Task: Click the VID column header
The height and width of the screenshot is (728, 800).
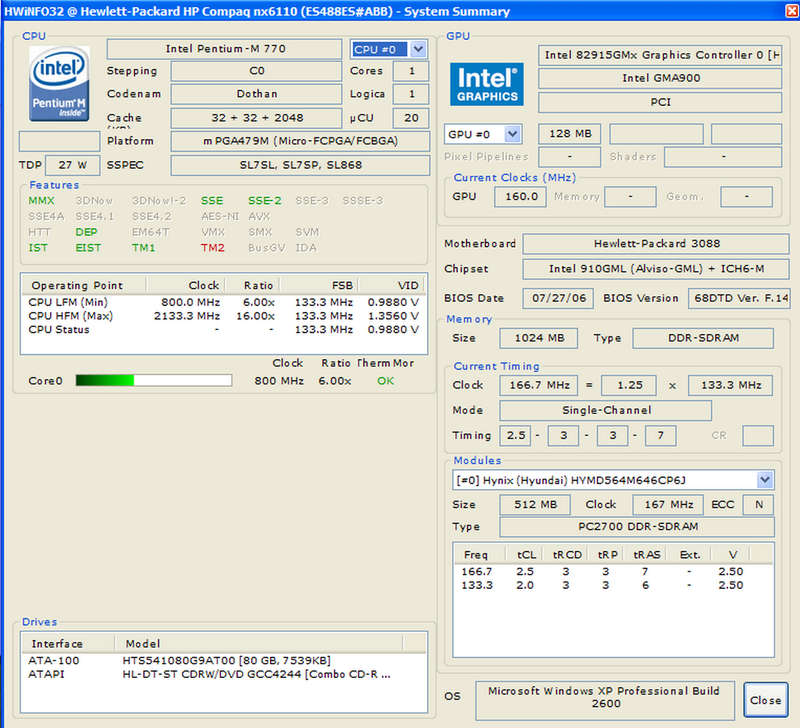Action: click(x=390, y=285)
